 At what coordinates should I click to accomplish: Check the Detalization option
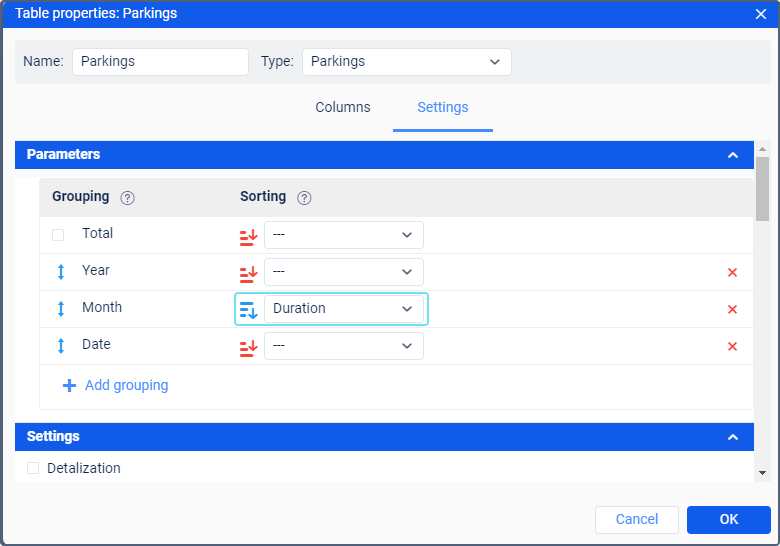pos(33,468)
